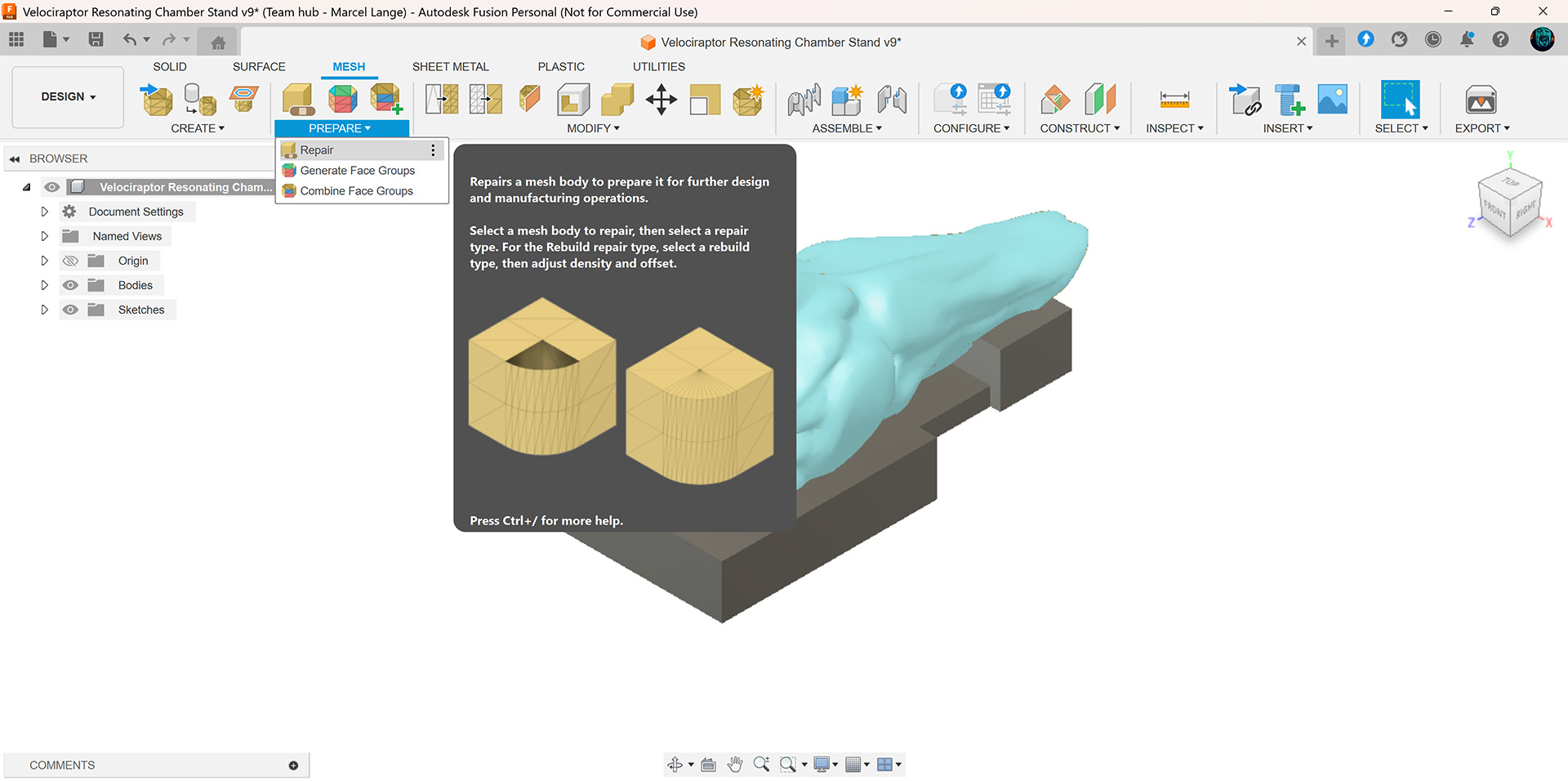Toggle visibility of the Sketches folder
The height and width of the screenshot is (781, 1568).
click(x=70, y=310)
